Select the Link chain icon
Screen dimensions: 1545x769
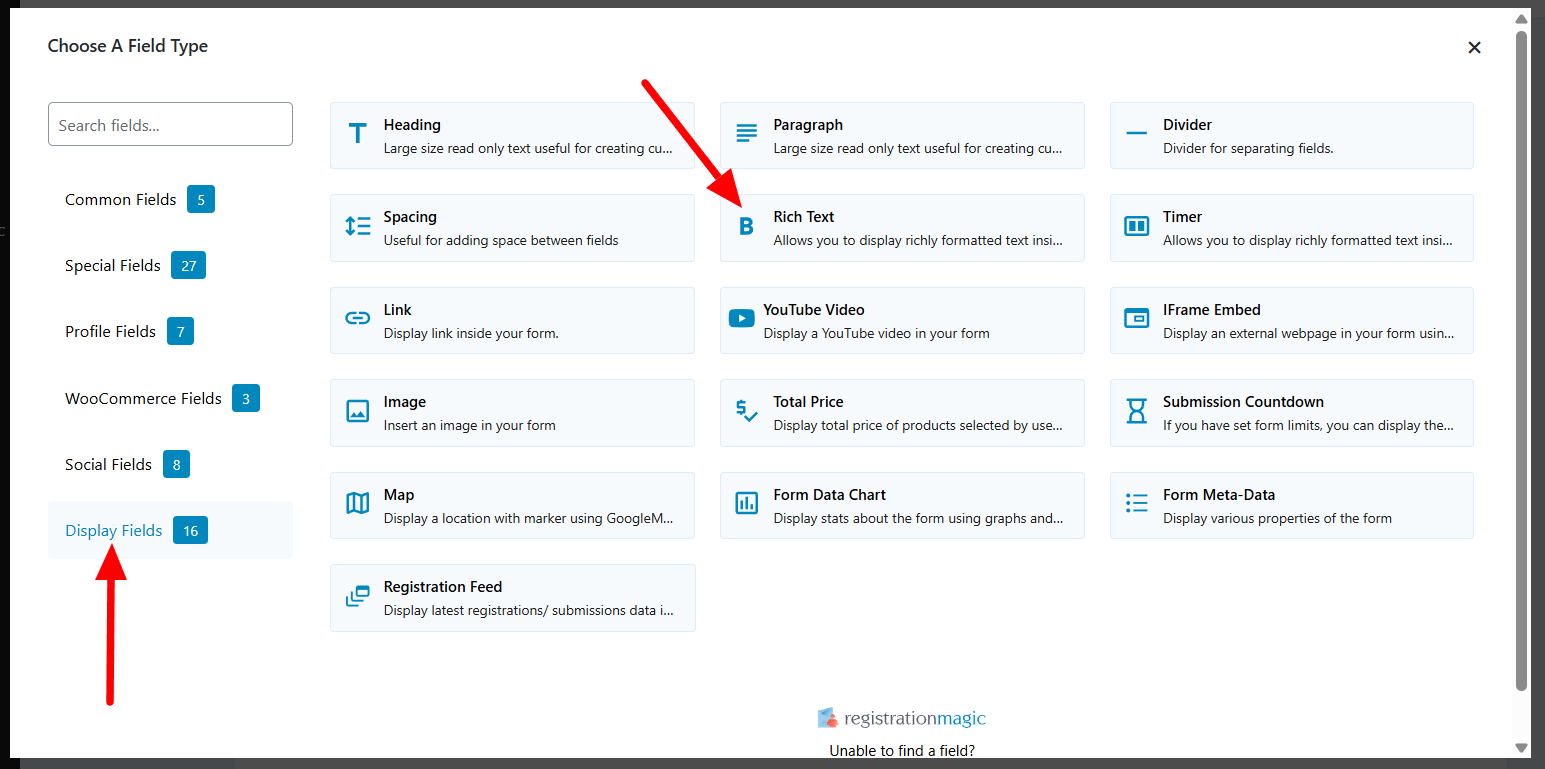point(357,319)
